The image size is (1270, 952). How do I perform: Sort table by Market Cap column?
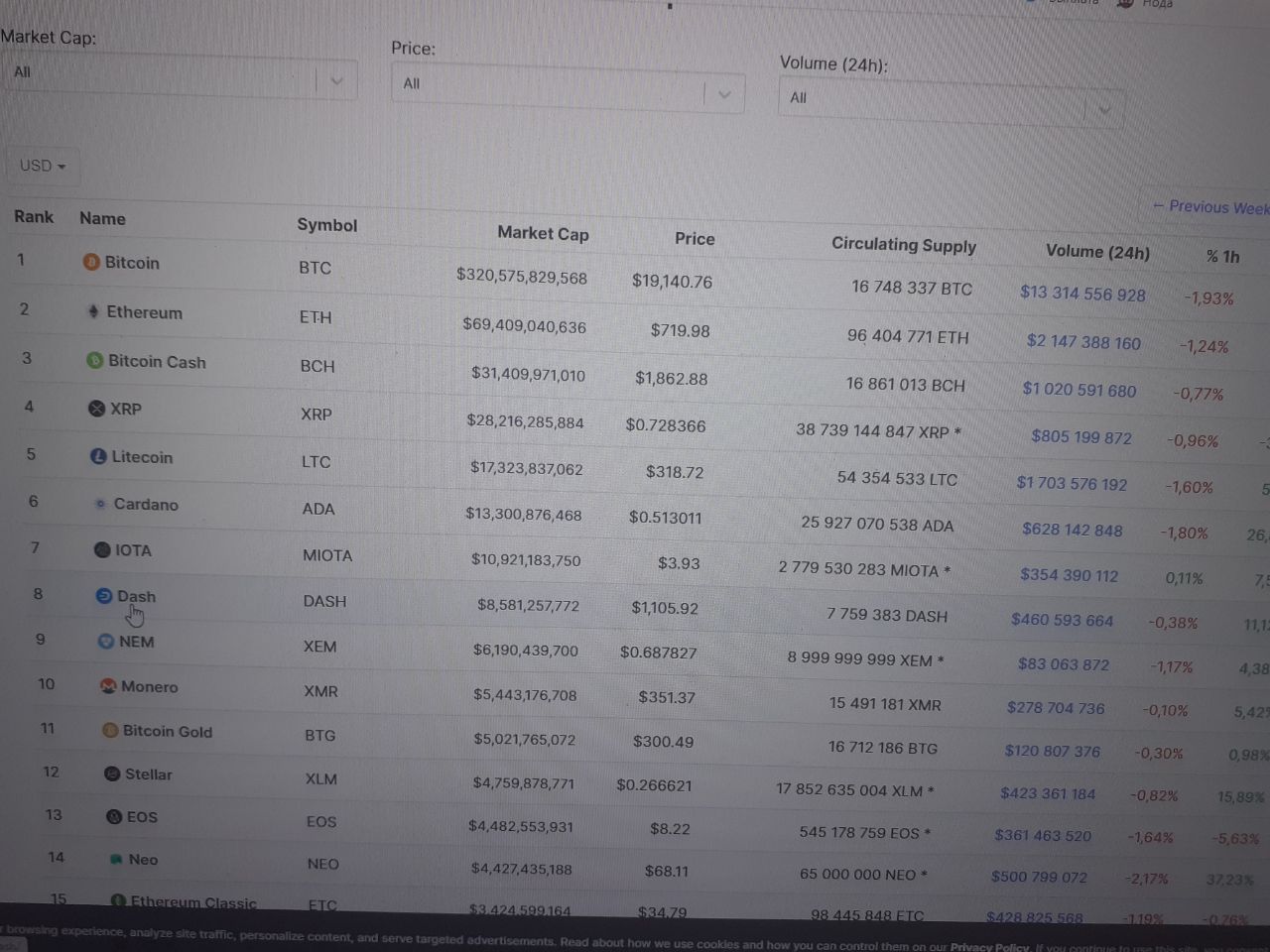click(543, 233)
